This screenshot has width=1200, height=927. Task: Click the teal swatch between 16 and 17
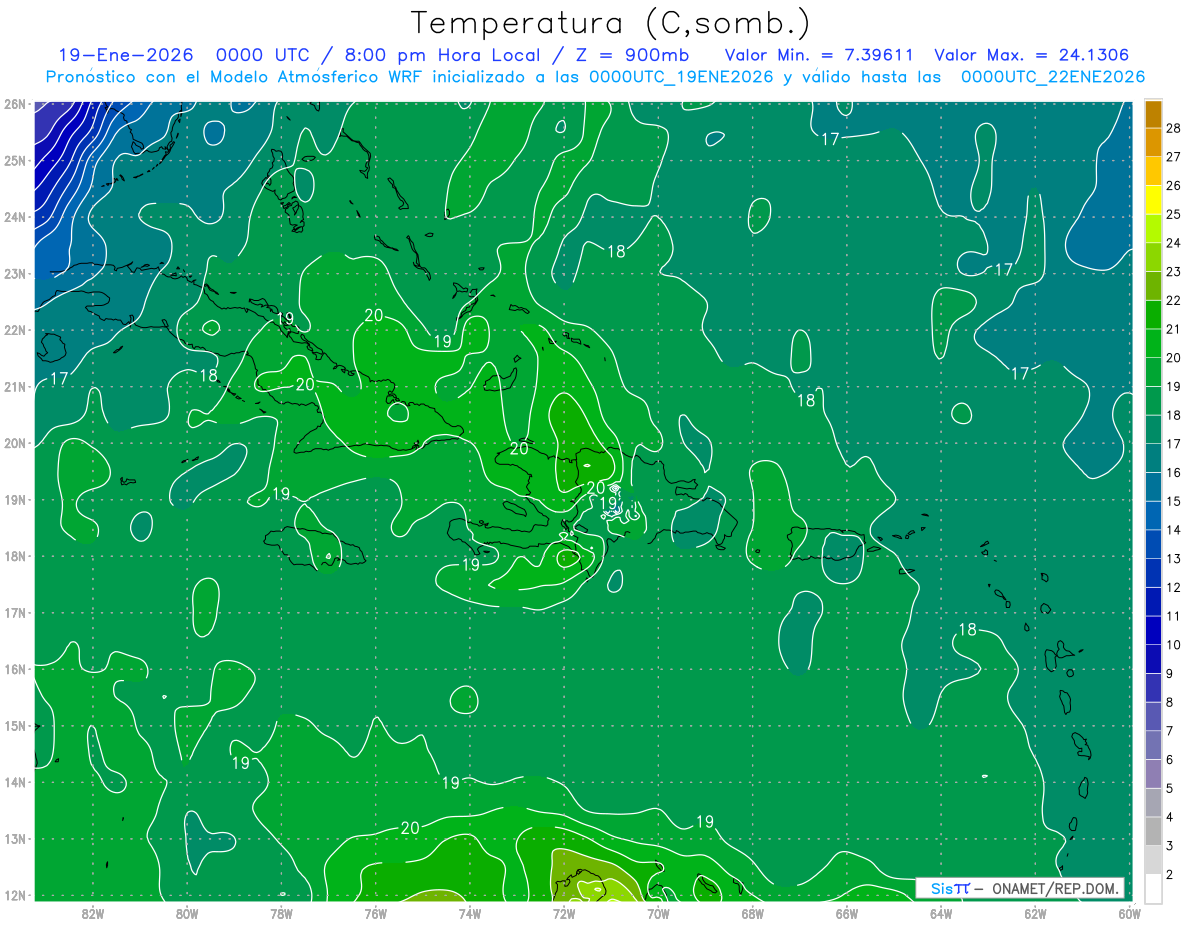(1153, 457)
